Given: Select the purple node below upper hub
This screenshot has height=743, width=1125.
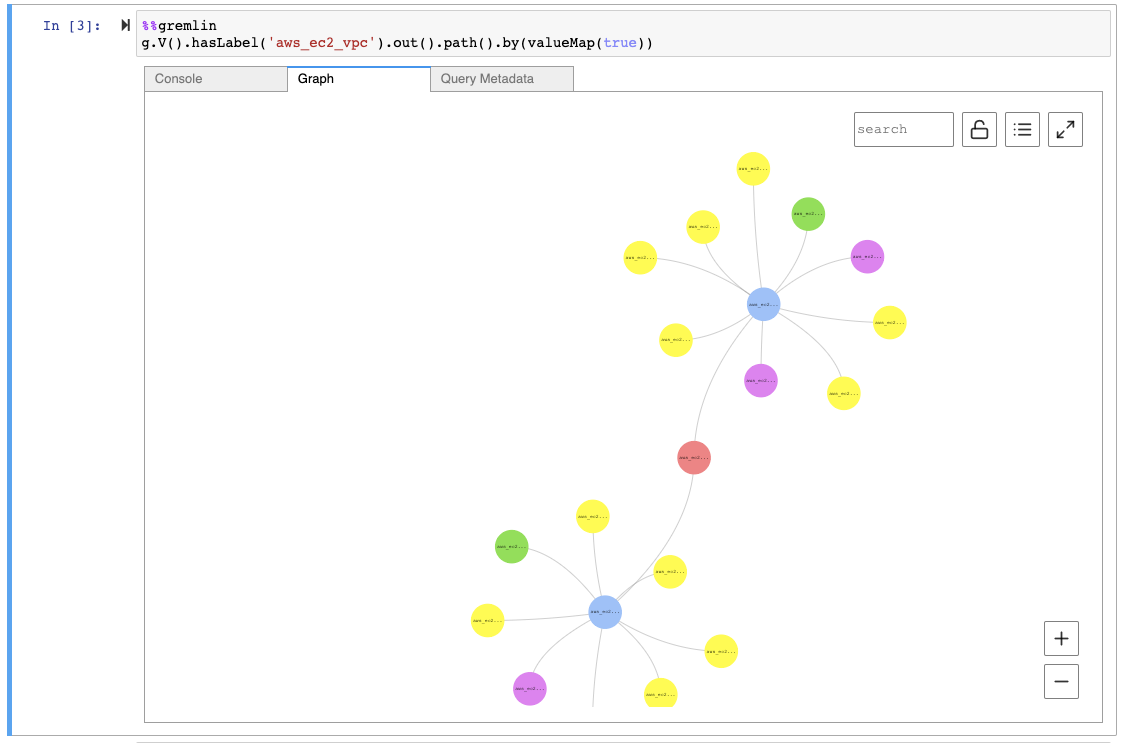Looking at the screenshot, I should (x=761, y=380).
